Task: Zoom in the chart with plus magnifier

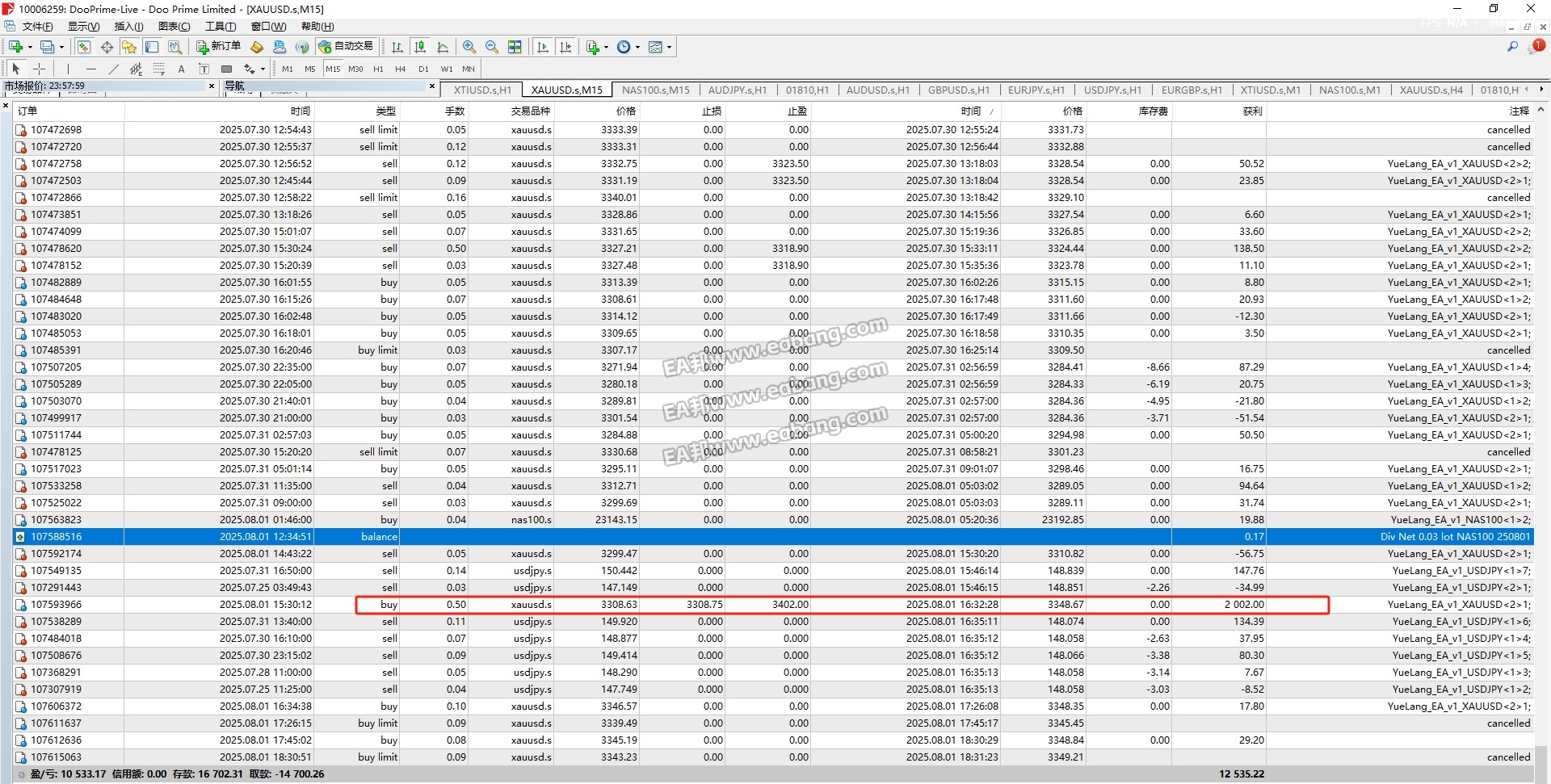Action: tap(469, 47)
